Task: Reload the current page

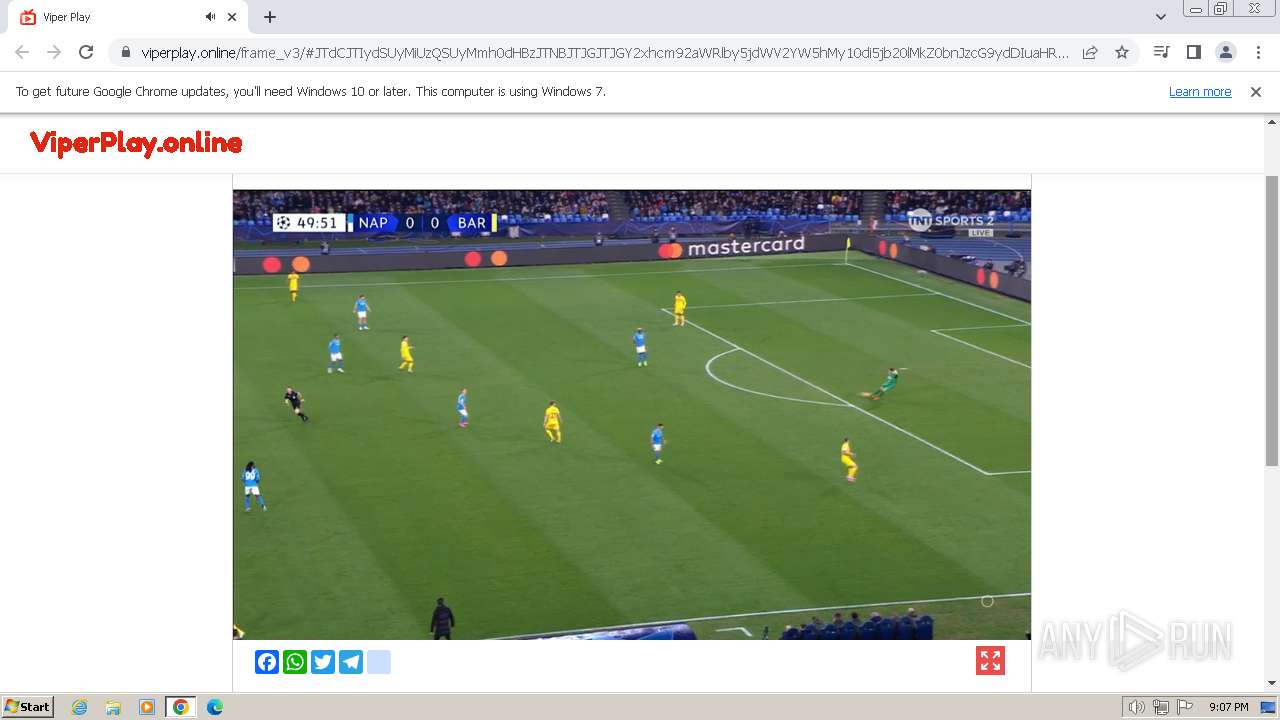Action: [x=86, y=52]
